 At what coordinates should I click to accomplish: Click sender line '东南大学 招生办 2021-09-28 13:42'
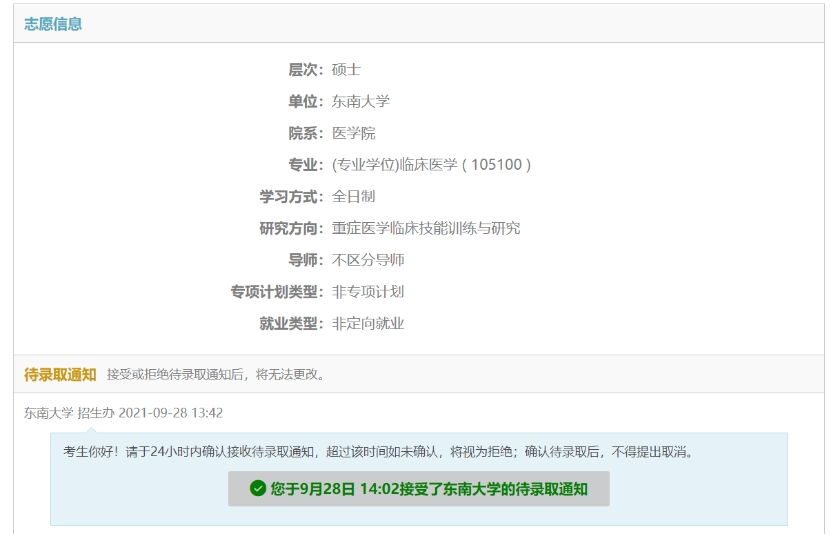pos(123,413)
